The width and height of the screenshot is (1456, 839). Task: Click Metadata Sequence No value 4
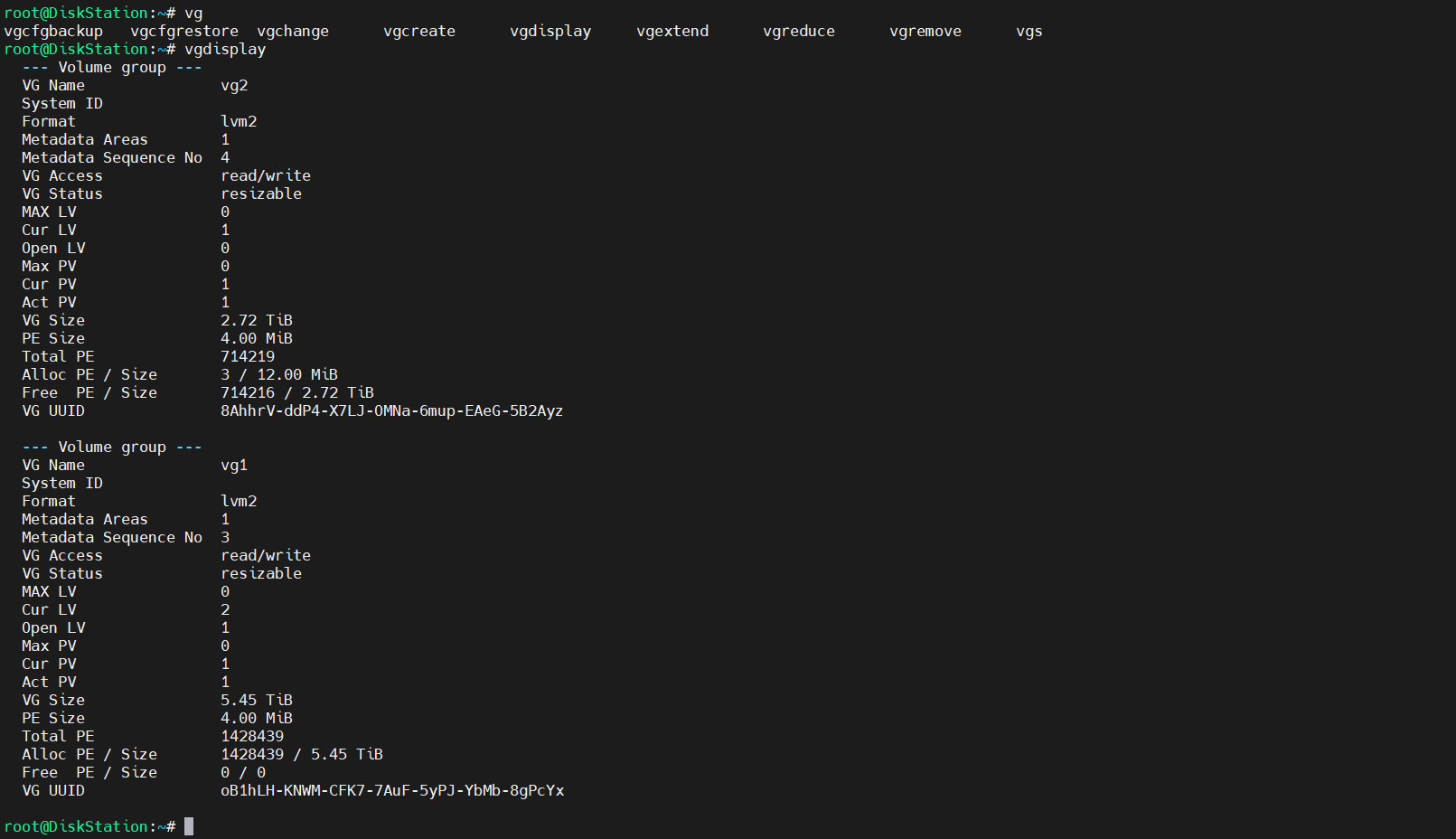[x=225, y=157]
